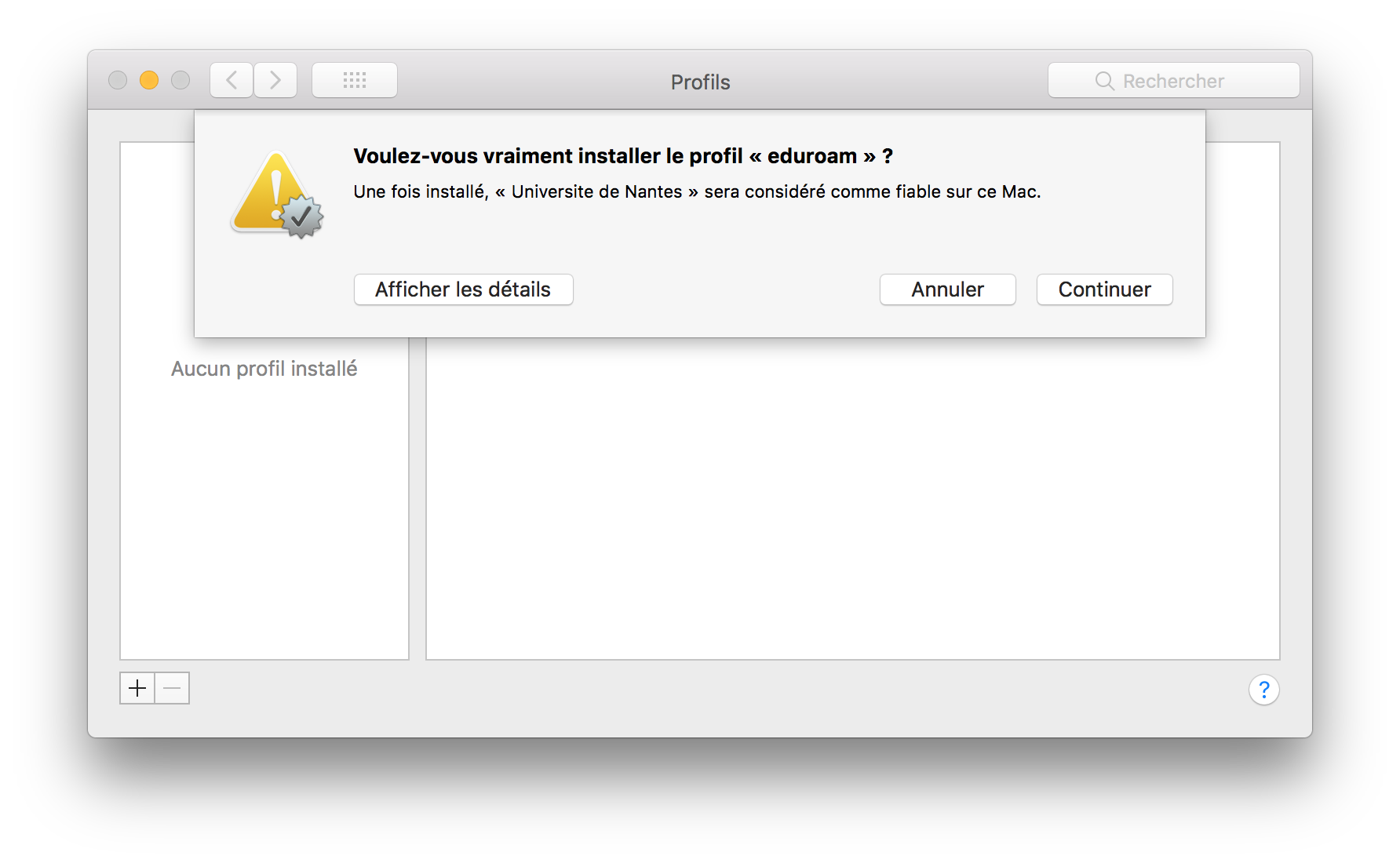Open details with "Afficher les détails"

[463, 289]
